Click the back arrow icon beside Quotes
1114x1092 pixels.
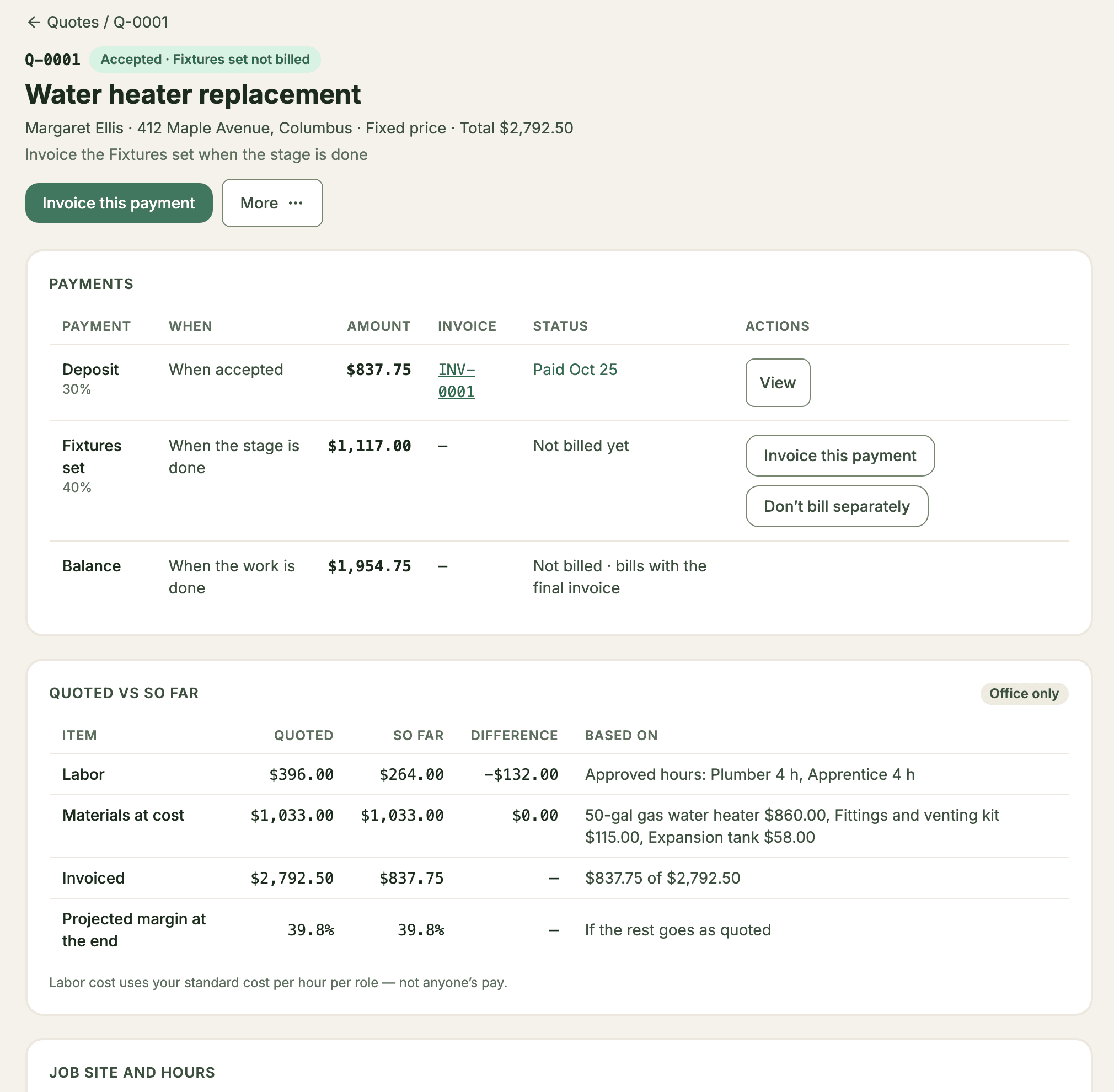pos(34,23)
